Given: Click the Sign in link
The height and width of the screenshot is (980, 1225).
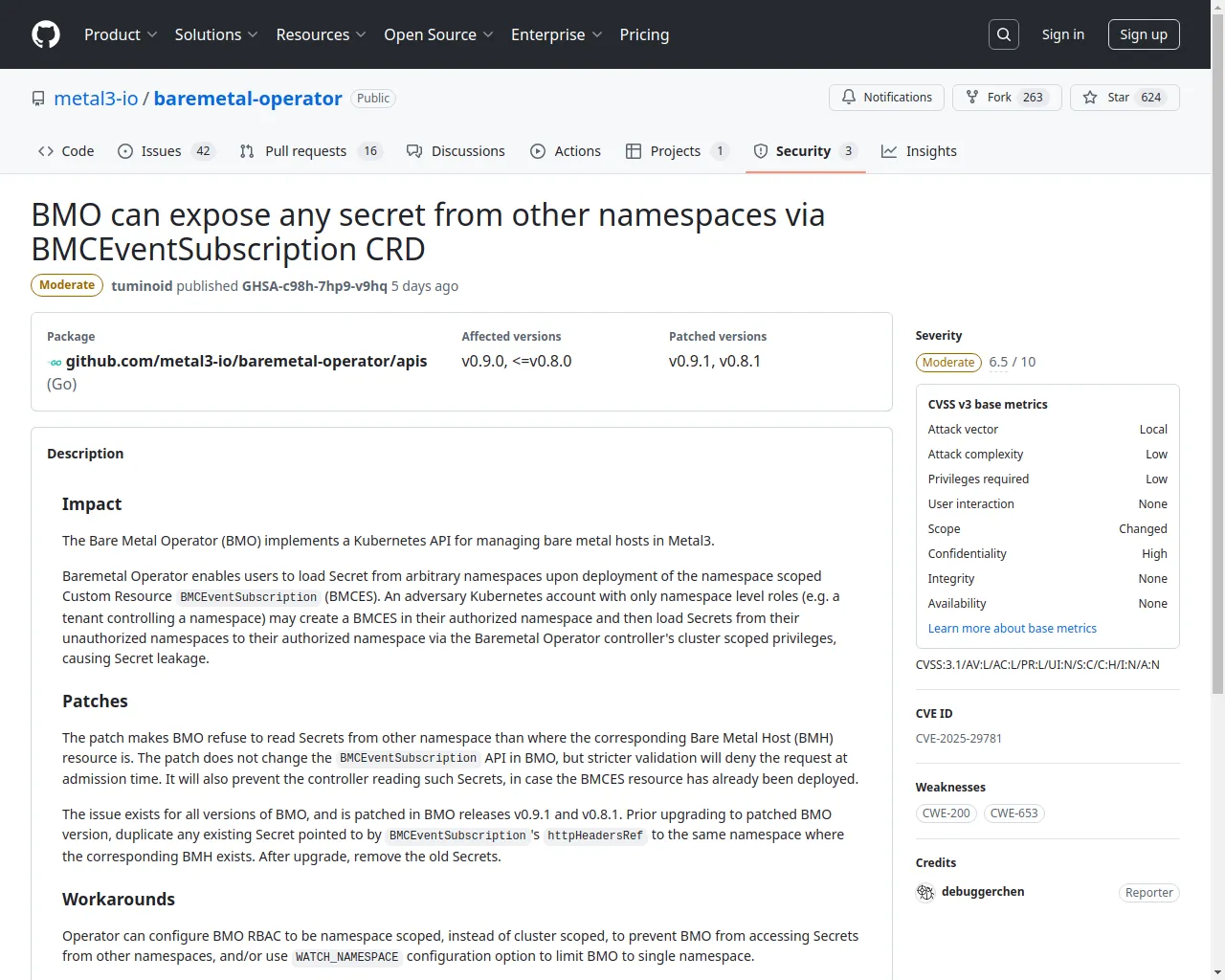Looking at the screenshot, I should [x=1063, y=34].
